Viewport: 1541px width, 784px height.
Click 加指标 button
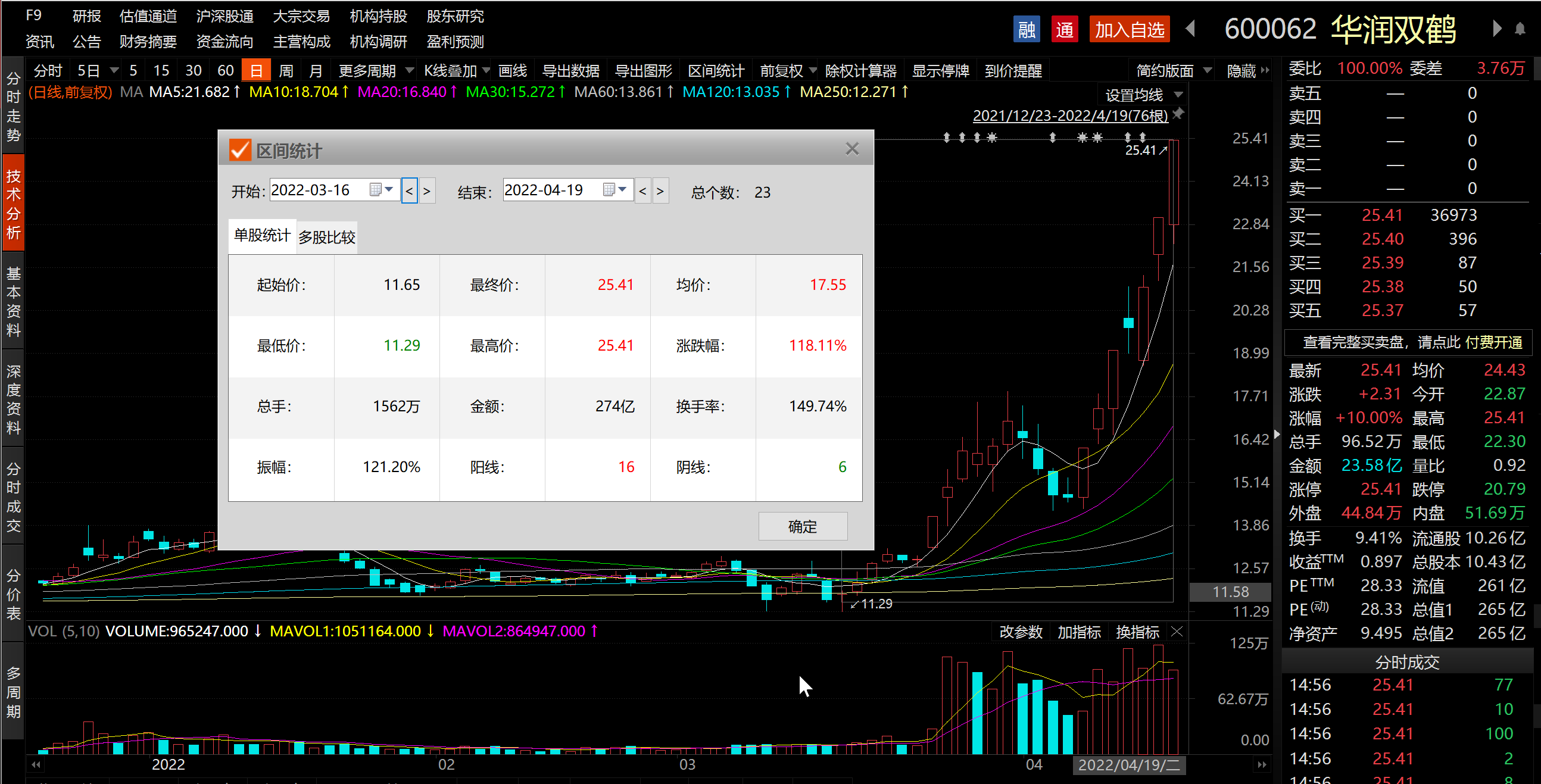click(1078, 632)
